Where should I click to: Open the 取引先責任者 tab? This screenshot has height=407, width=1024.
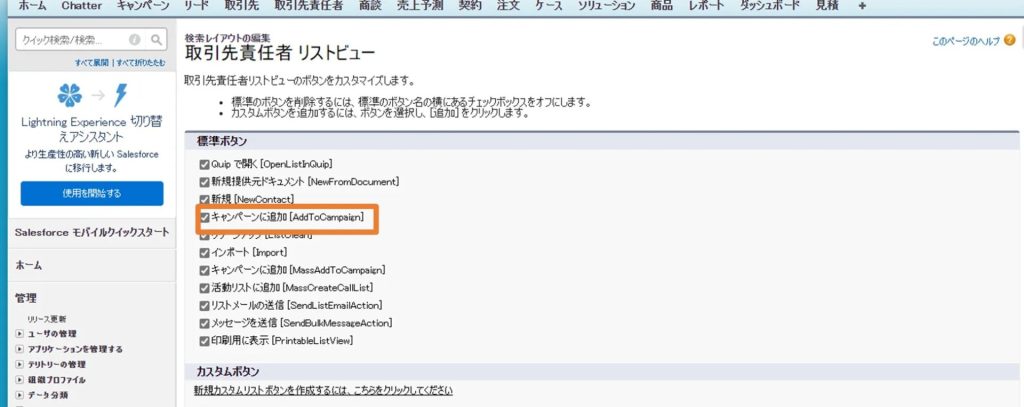[x=308, y=5]
